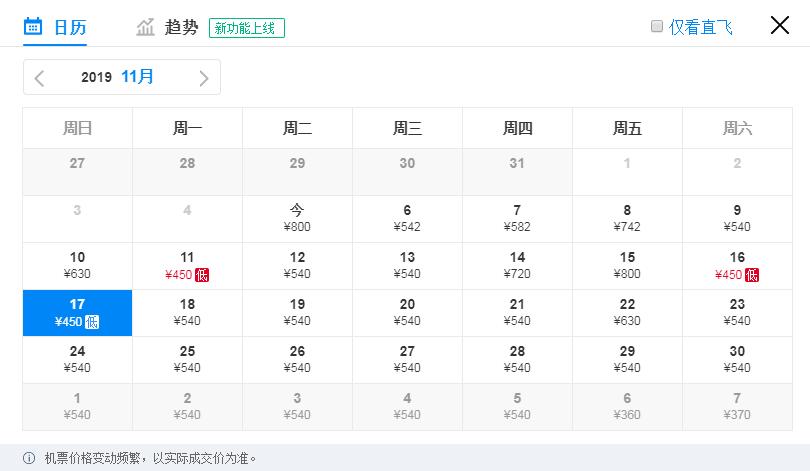Select December 1 priced ¥540

coord(77,407)
